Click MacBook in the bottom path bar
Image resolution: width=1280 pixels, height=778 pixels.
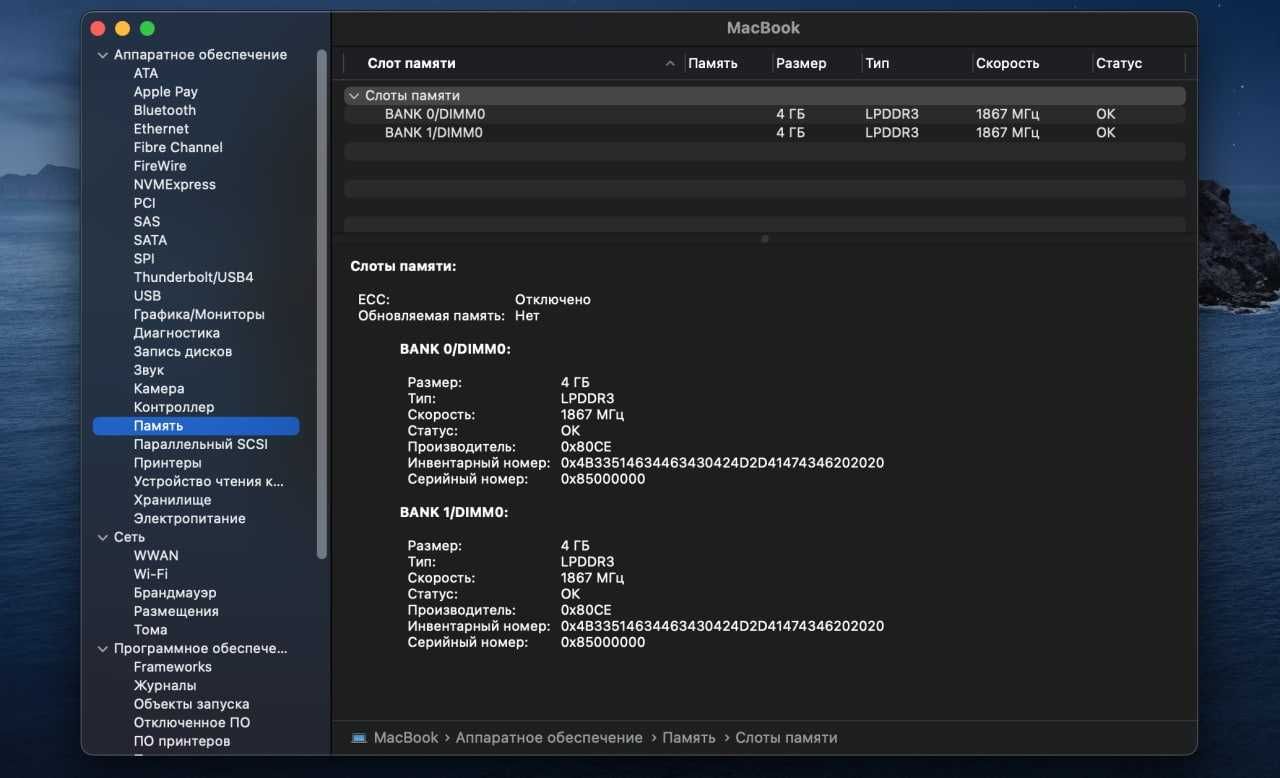(x=406, y=738)
